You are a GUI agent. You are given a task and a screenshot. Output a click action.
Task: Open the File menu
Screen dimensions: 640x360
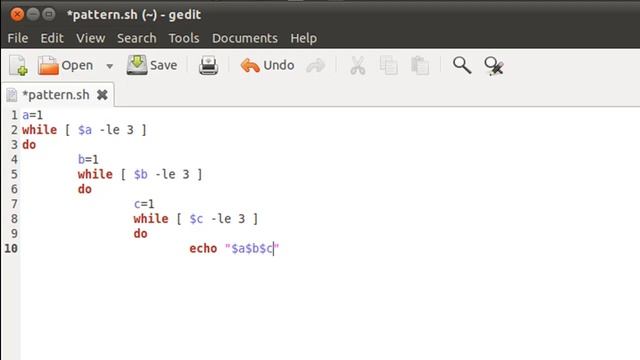18,38
